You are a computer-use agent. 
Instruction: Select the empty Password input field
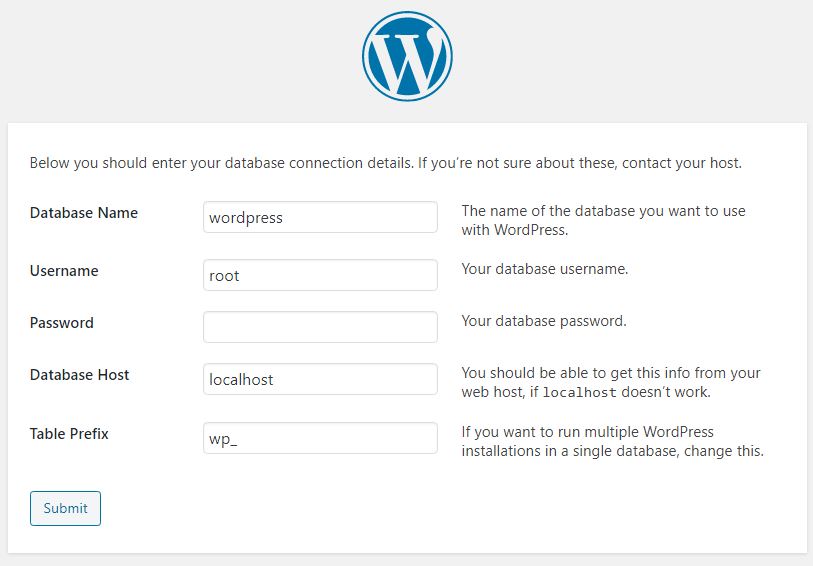pos(320,327)
